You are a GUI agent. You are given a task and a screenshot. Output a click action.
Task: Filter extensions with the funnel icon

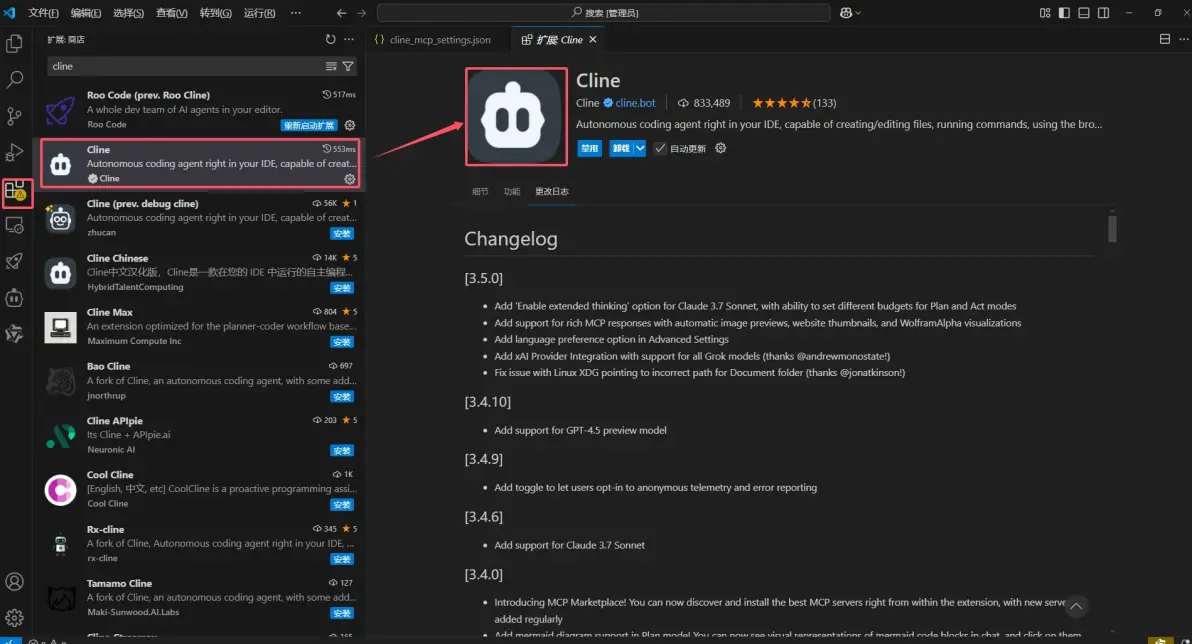pyautogui.click(x=348, y=66)
